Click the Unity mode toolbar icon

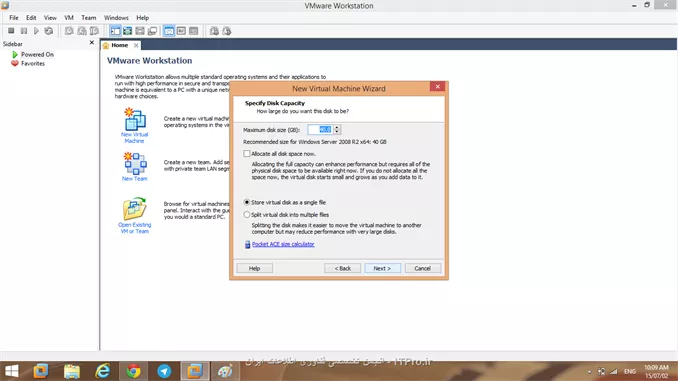[x=152, y=31]
